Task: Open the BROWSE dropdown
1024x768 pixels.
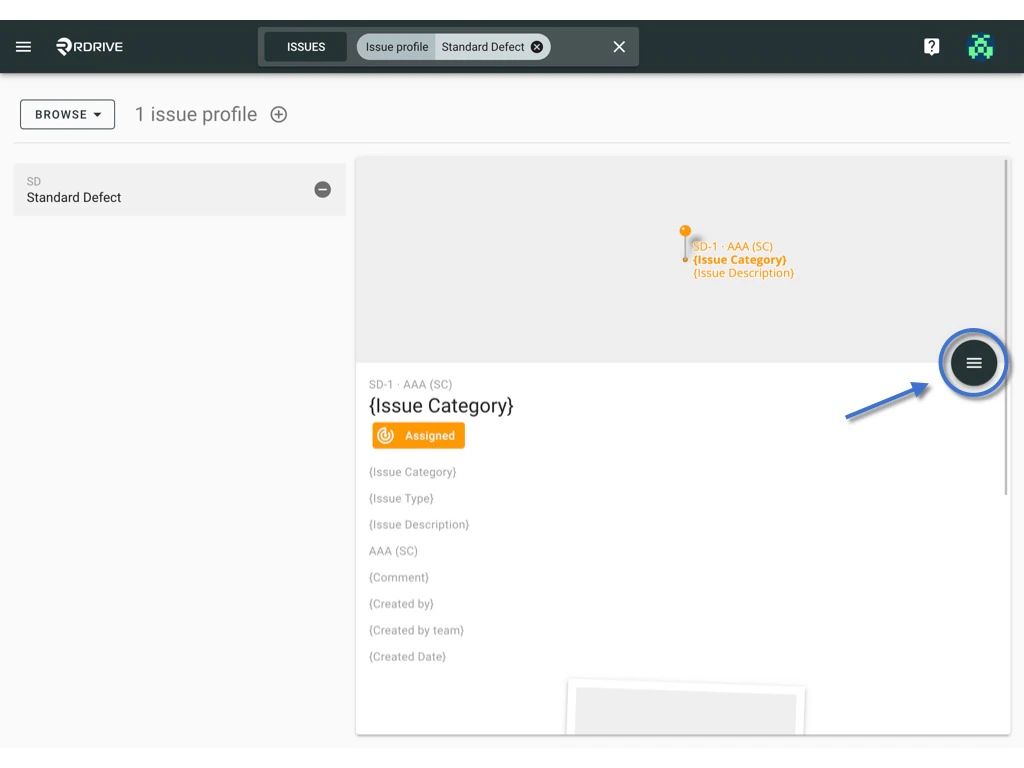Action: (67, 114)
